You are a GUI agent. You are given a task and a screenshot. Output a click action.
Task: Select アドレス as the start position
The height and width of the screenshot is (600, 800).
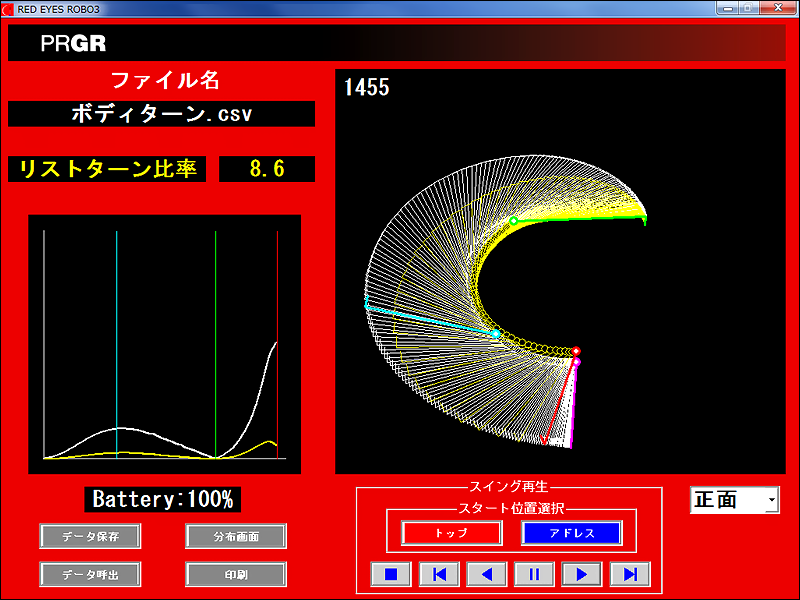coord(571,533)
